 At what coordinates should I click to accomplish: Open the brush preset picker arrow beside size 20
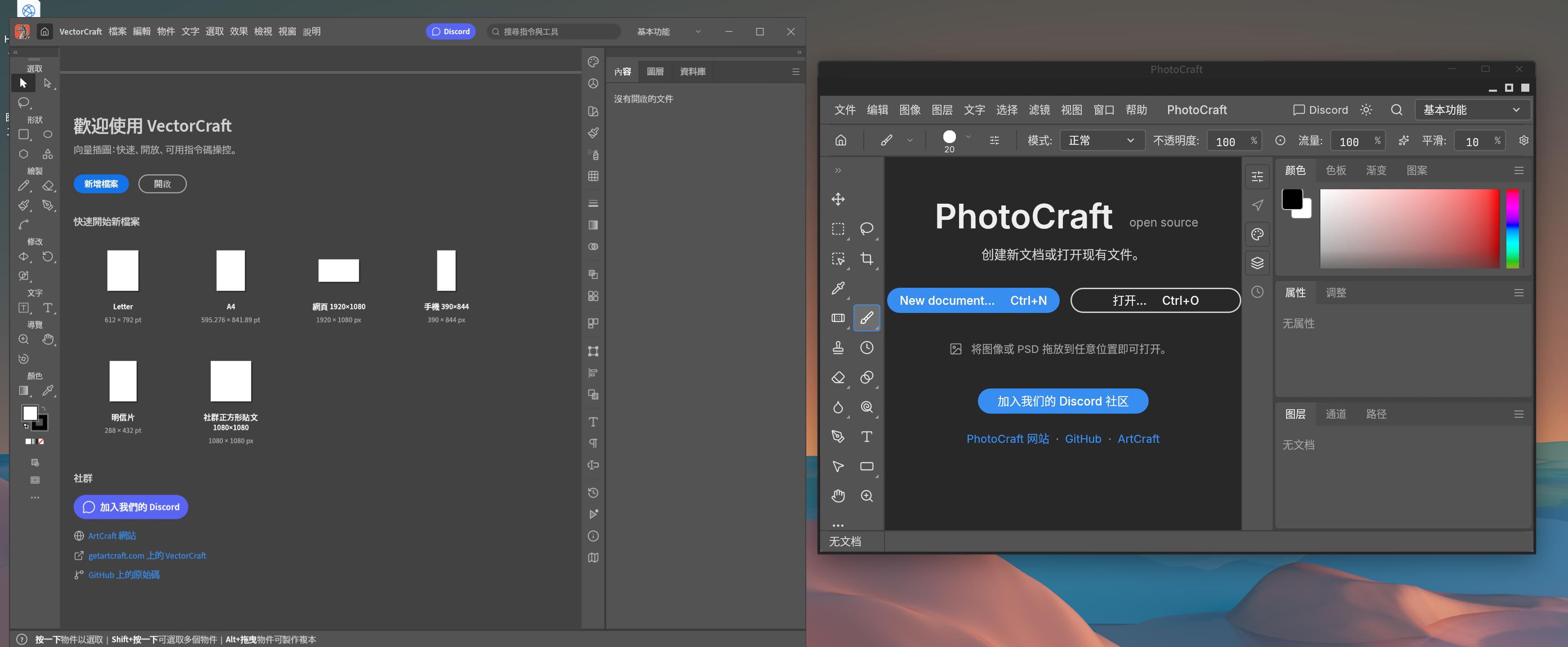pyautogui.click(x=968, y=137)
